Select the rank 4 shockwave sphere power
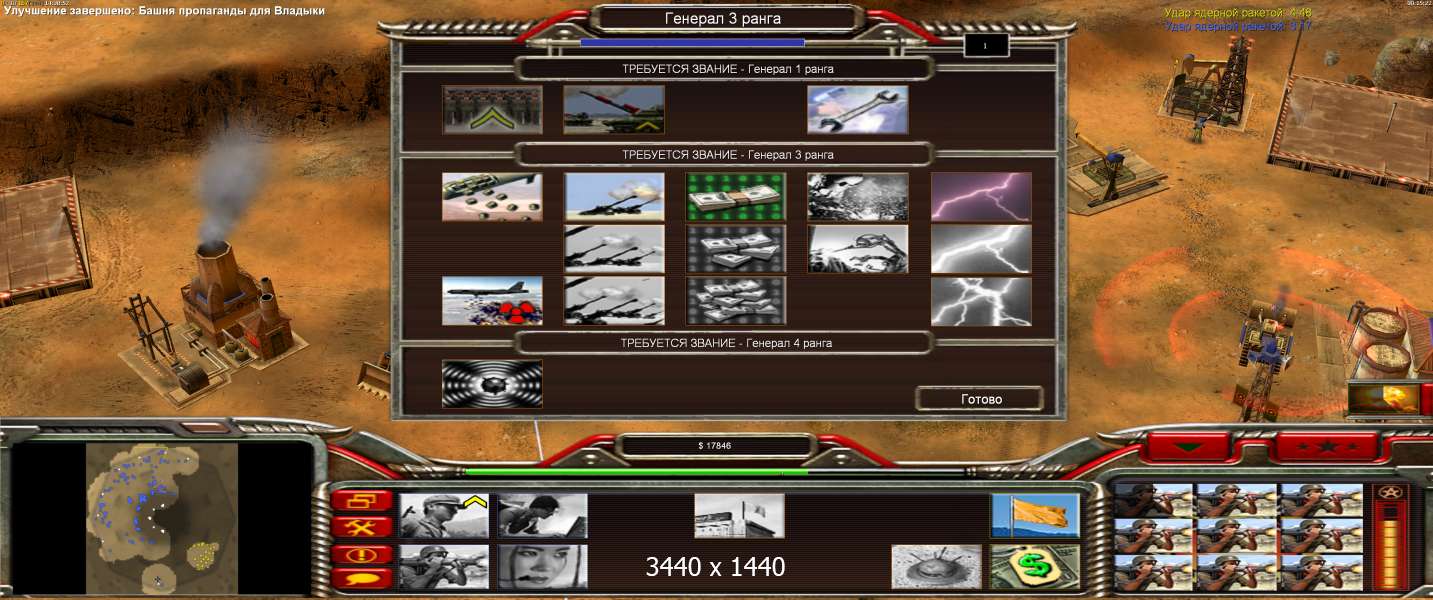 tap(492, 384)
